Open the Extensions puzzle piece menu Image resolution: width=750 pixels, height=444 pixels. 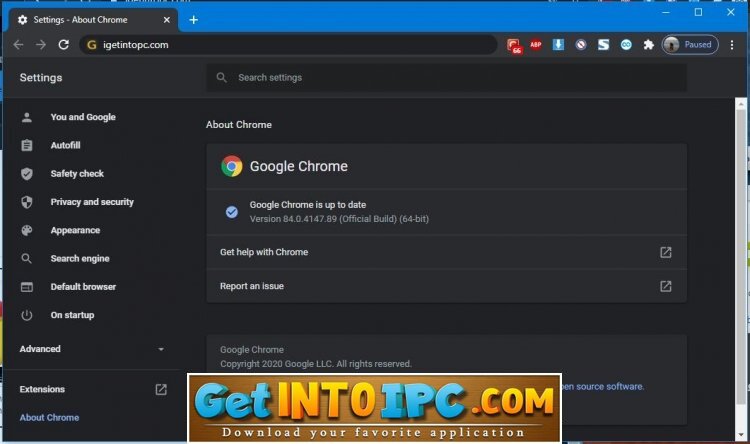[648, 45]
